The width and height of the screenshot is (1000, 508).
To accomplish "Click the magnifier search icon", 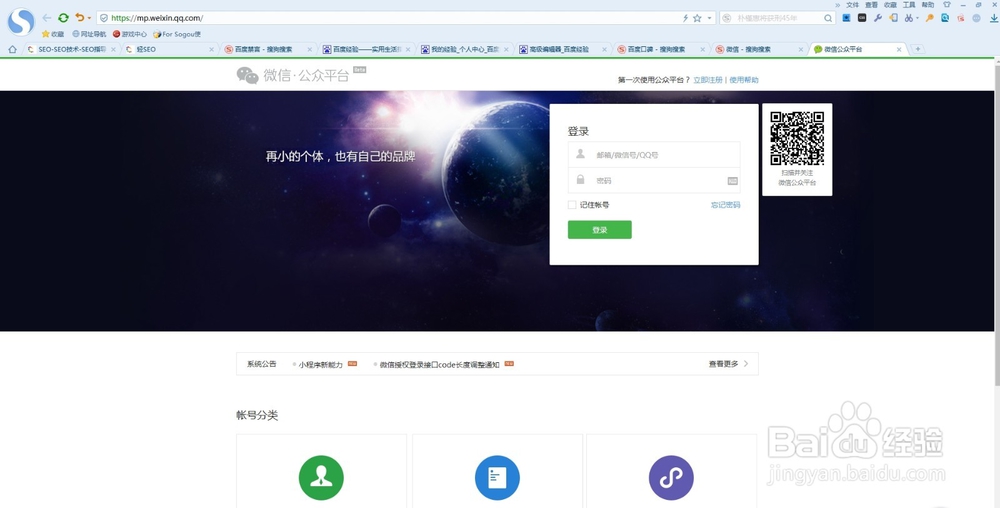I will pyautogui.click(x=828, y=18).
